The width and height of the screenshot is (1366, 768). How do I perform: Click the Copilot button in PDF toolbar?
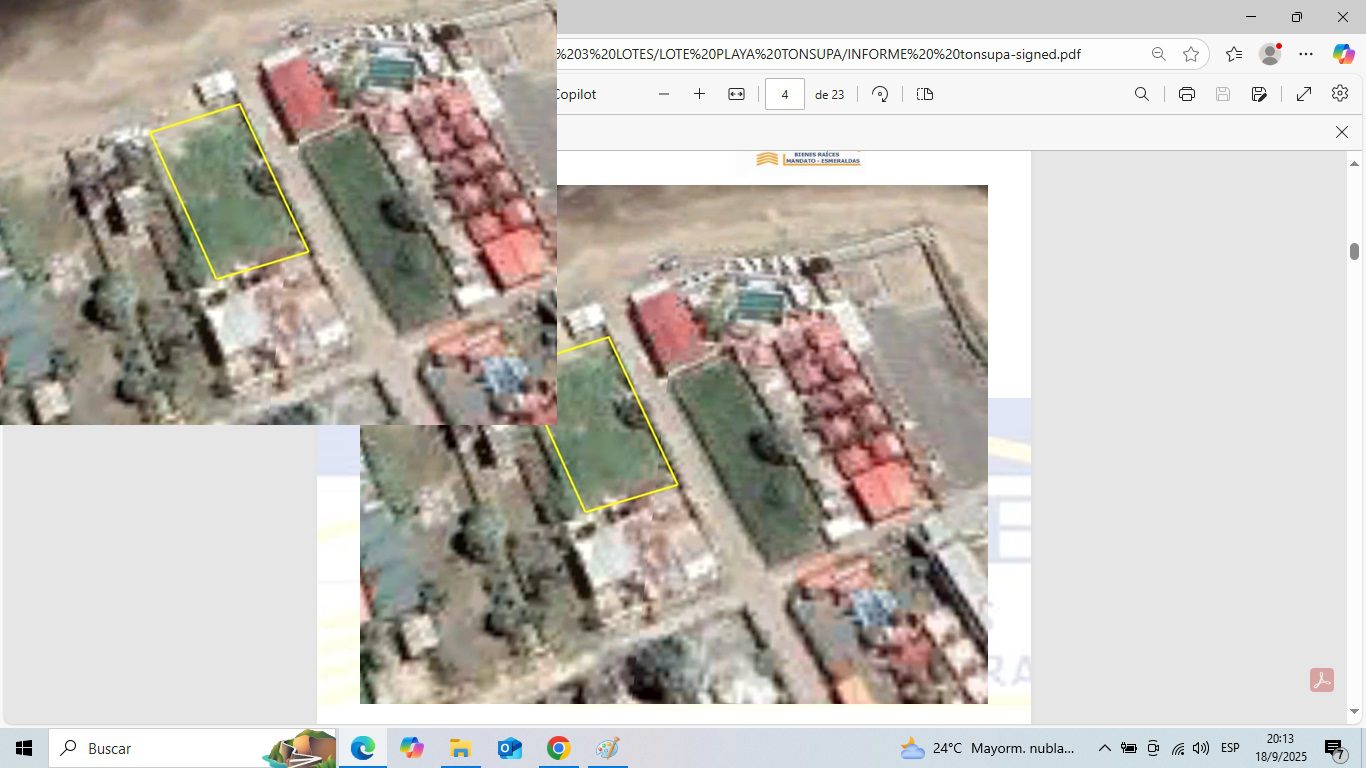(577, 94)
